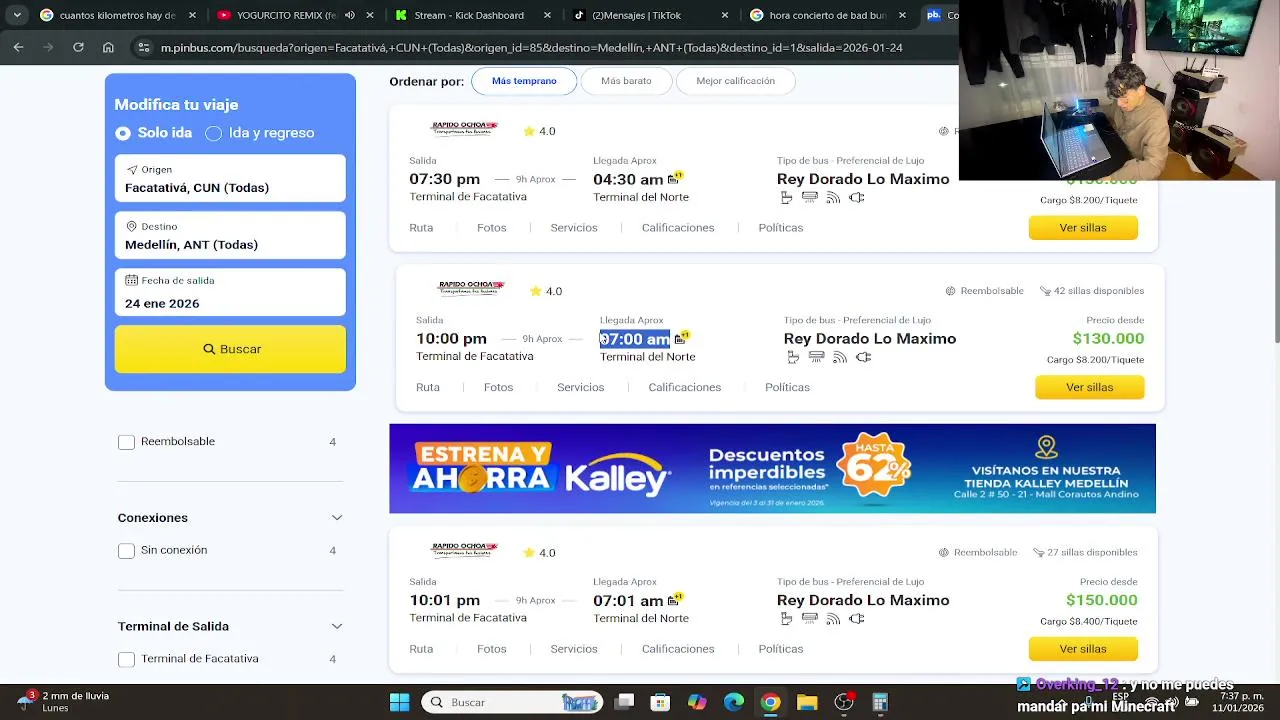
Task: Open Microsoft Edge from the taskbar
Action: [x=733, y=702]
